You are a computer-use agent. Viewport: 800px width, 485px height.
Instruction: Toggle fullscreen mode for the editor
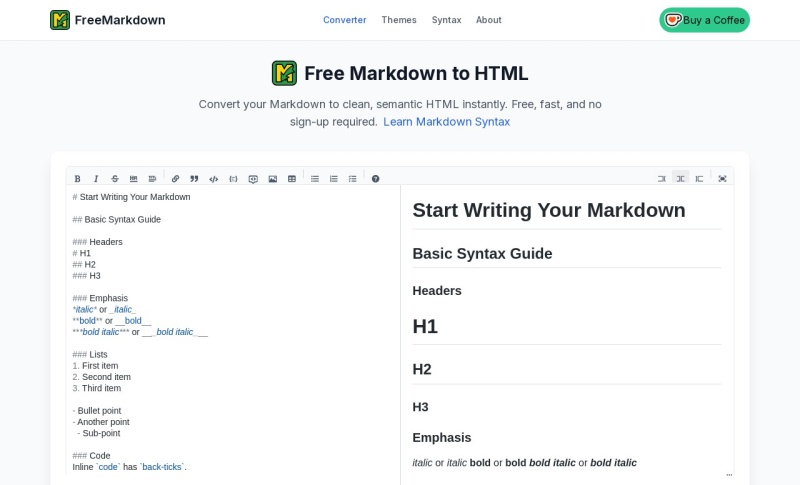point(722,178)
